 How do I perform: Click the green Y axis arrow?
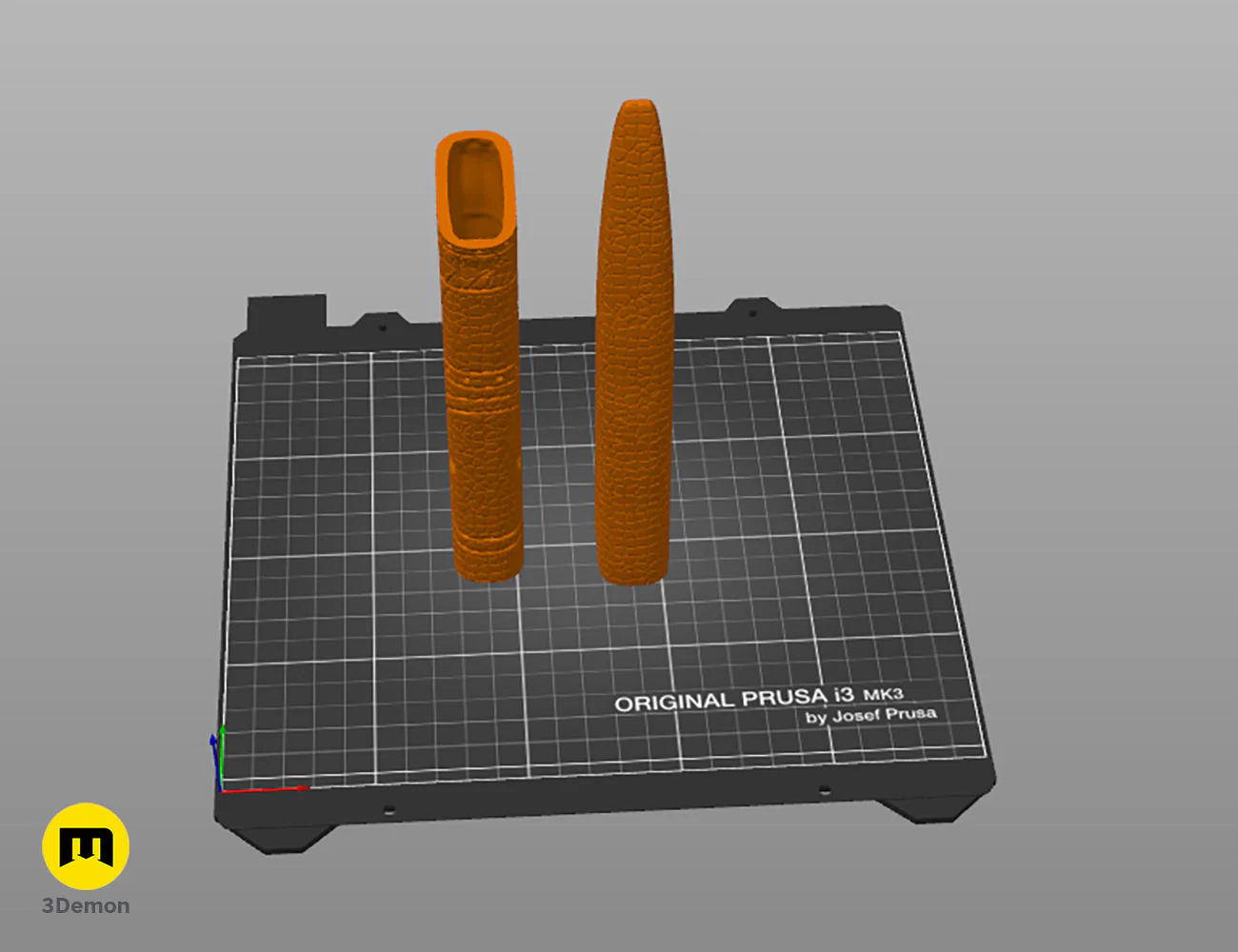[222, 757]
